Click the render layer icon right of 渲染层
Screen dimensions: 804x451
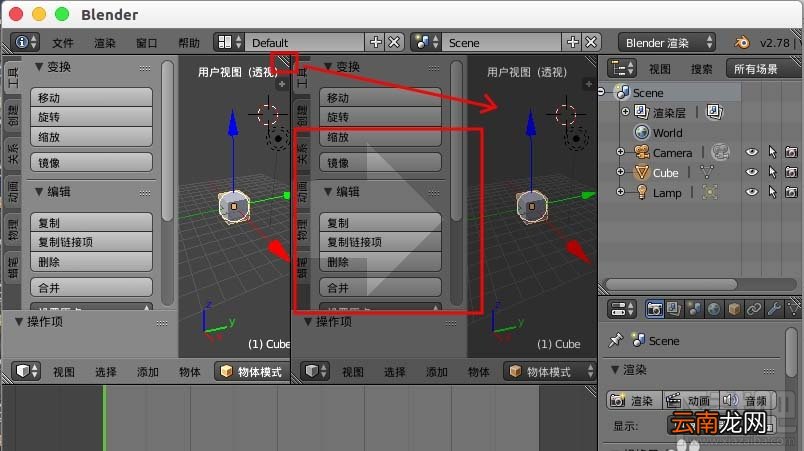(715, 112)
